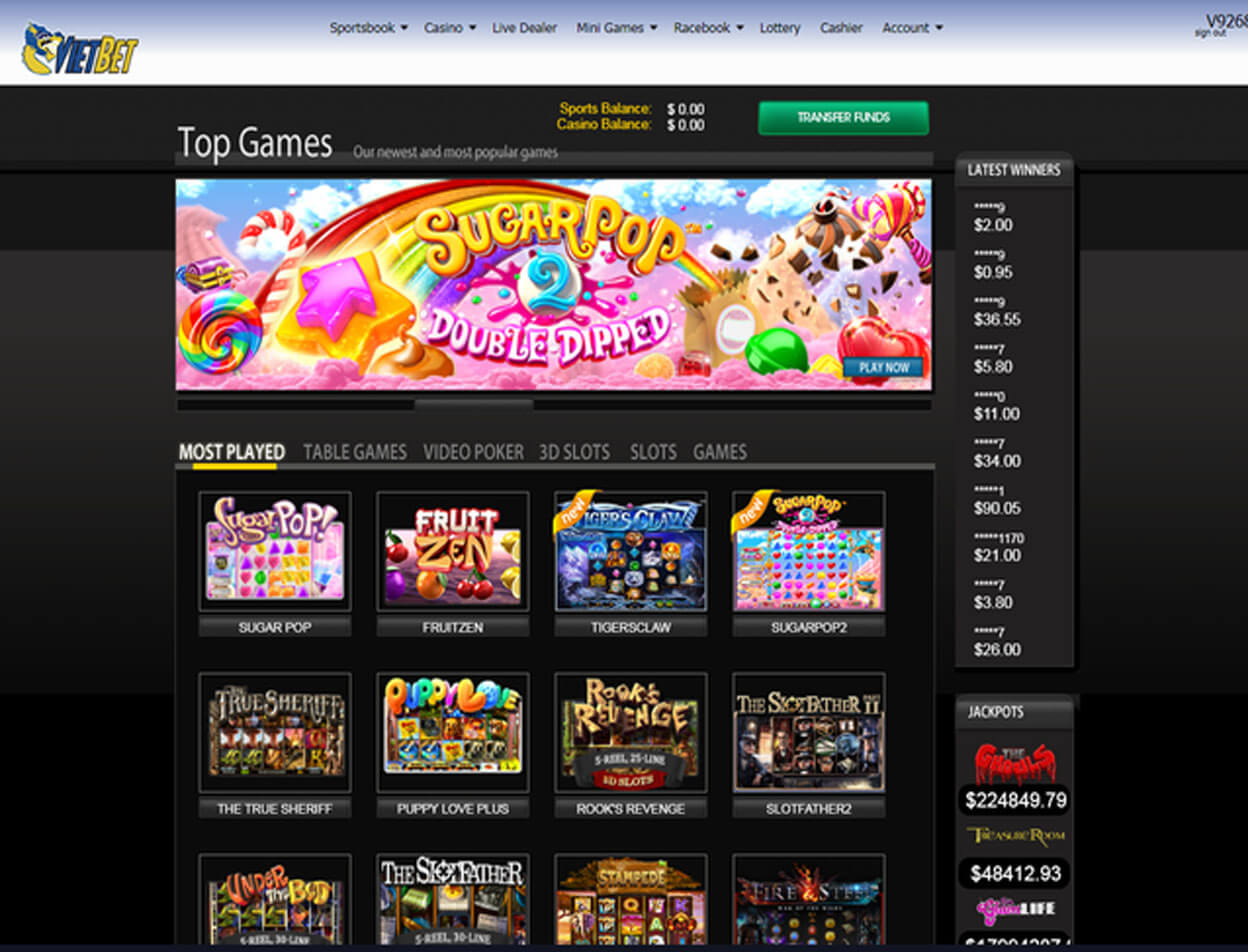Switch to the Games tab

(720, 452)
